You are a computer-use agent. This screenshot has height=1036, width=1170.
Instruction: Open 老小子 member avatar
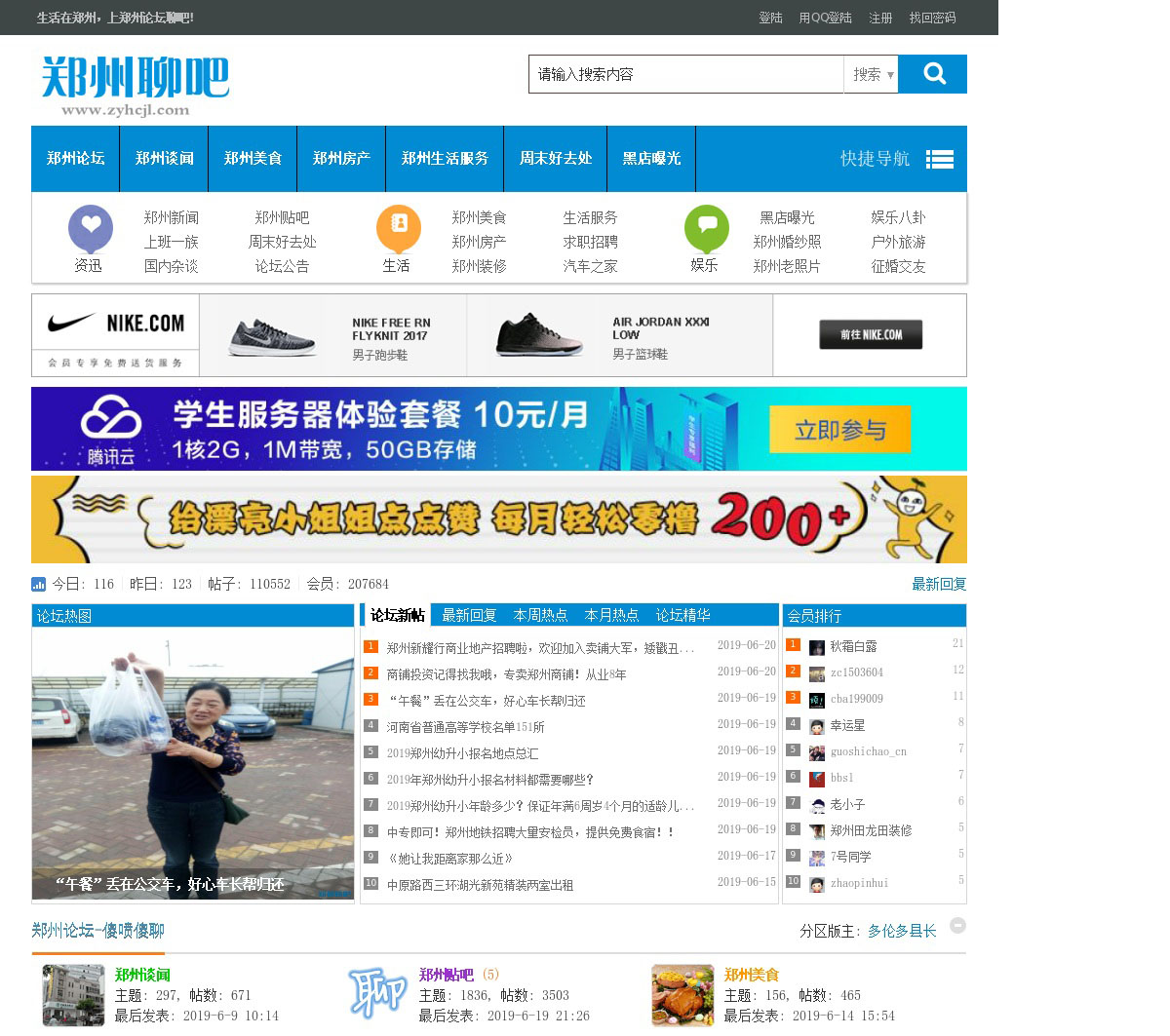(x=817, y=805)
